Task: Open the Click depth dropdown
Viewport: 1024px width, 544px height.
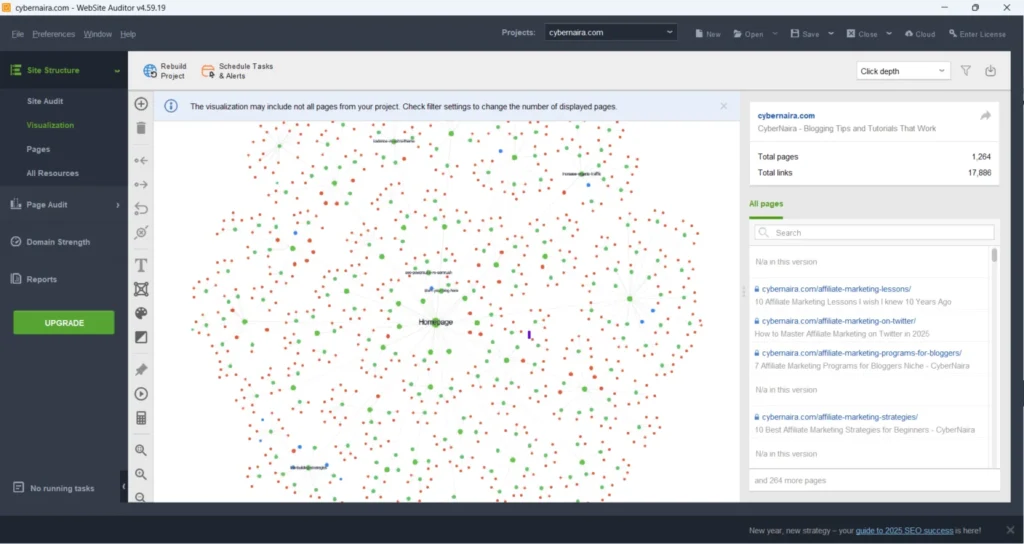Action: tap(903, 71)
